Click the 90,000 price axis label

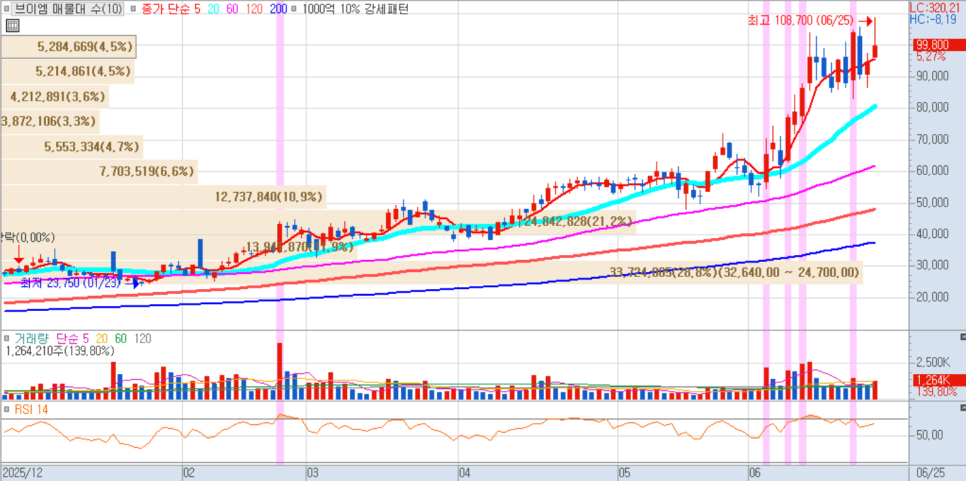pos(932,76)
